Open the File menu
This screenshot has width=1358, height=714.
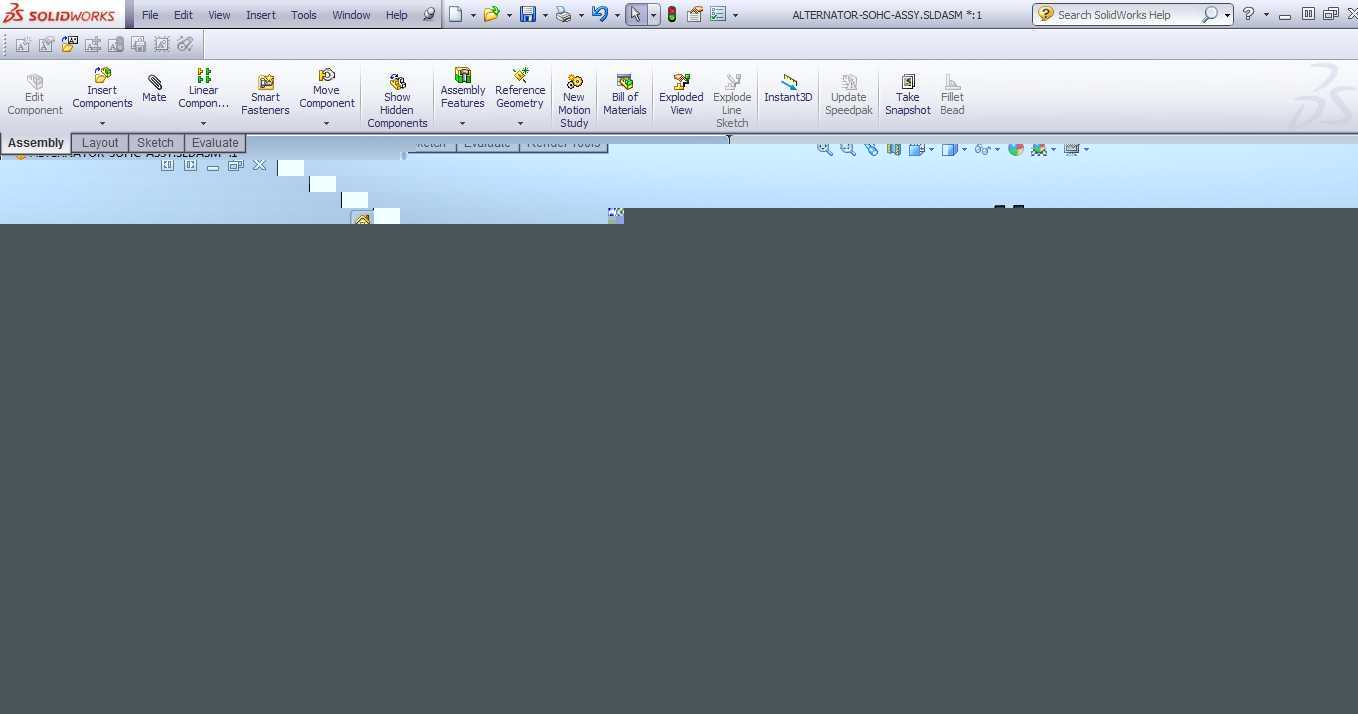(x=150, y=15)
